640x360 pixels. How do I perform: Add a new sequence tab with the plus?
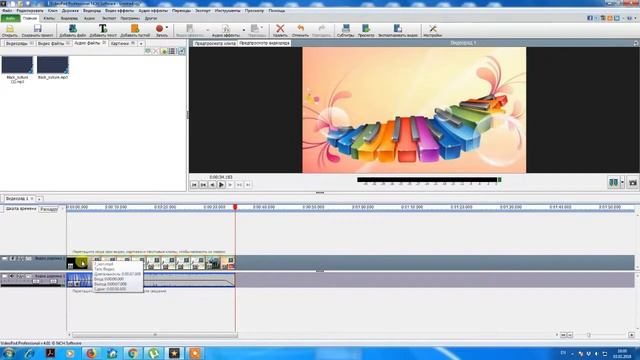[x=40, y=199]
